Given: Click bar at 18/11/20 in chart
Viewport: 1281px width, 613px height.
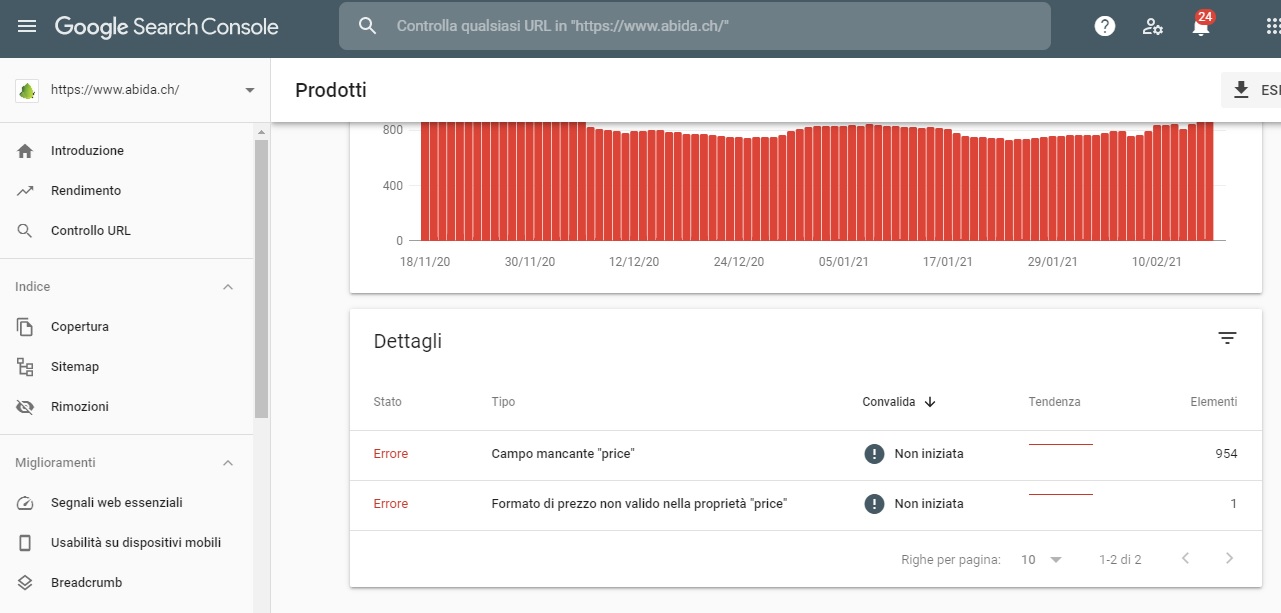Looking at the screenshot, I should click(426, 181).
